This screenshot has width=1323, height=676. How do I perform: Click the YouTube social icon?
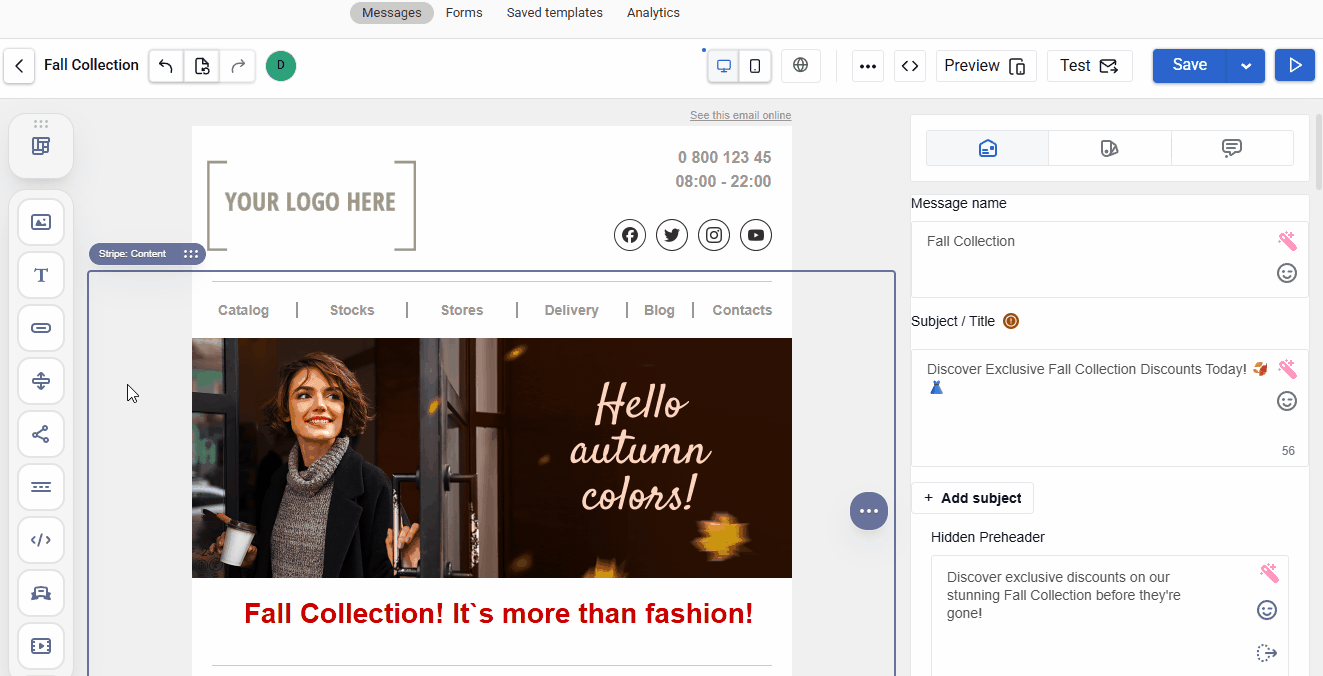click(x=756, y=235)
